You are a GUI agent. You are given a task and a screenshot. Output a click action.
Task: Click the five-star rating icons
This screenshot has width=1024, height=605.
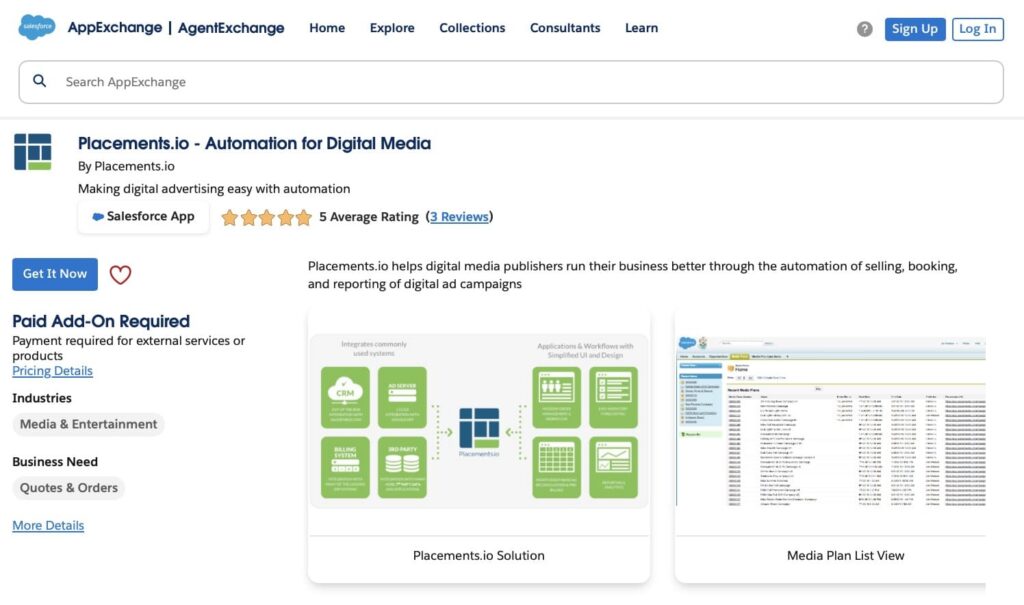pos(266,217)
